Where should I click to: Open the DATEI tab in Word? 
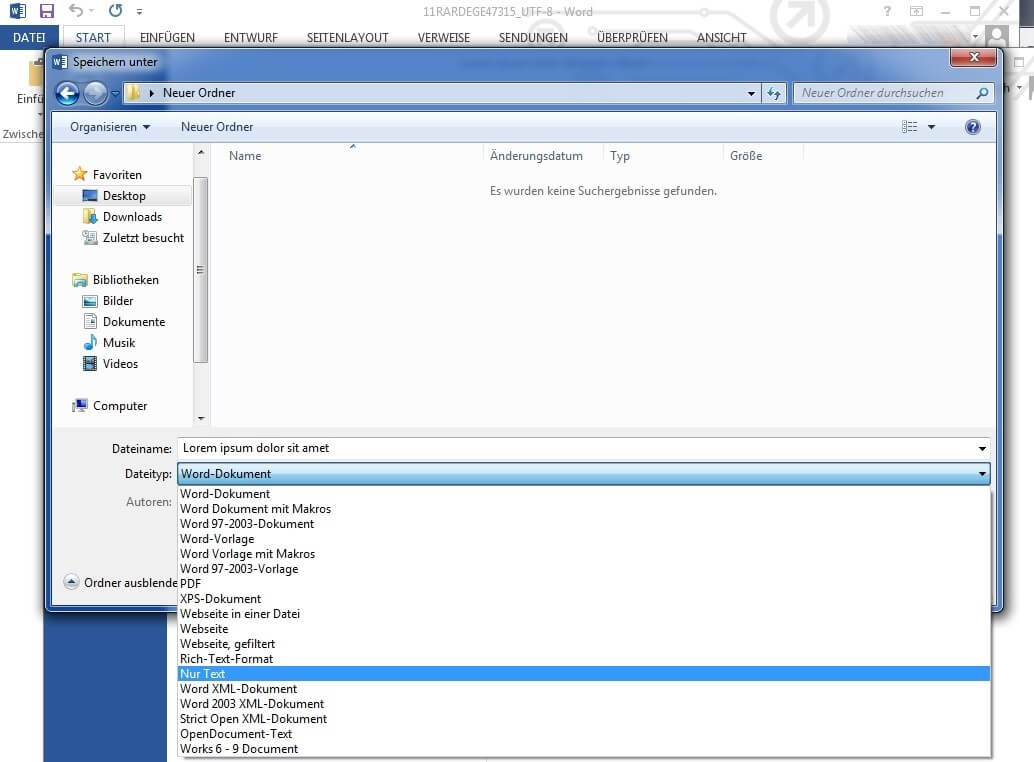tap(29, 38)
